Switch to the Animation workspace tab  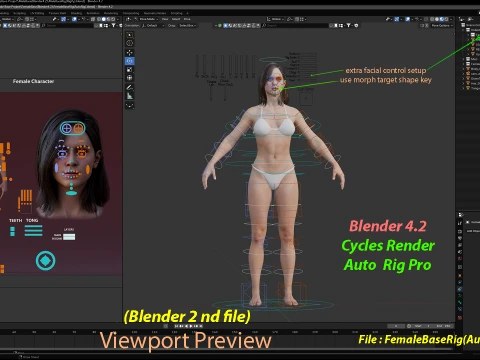(x=93, y=13)
